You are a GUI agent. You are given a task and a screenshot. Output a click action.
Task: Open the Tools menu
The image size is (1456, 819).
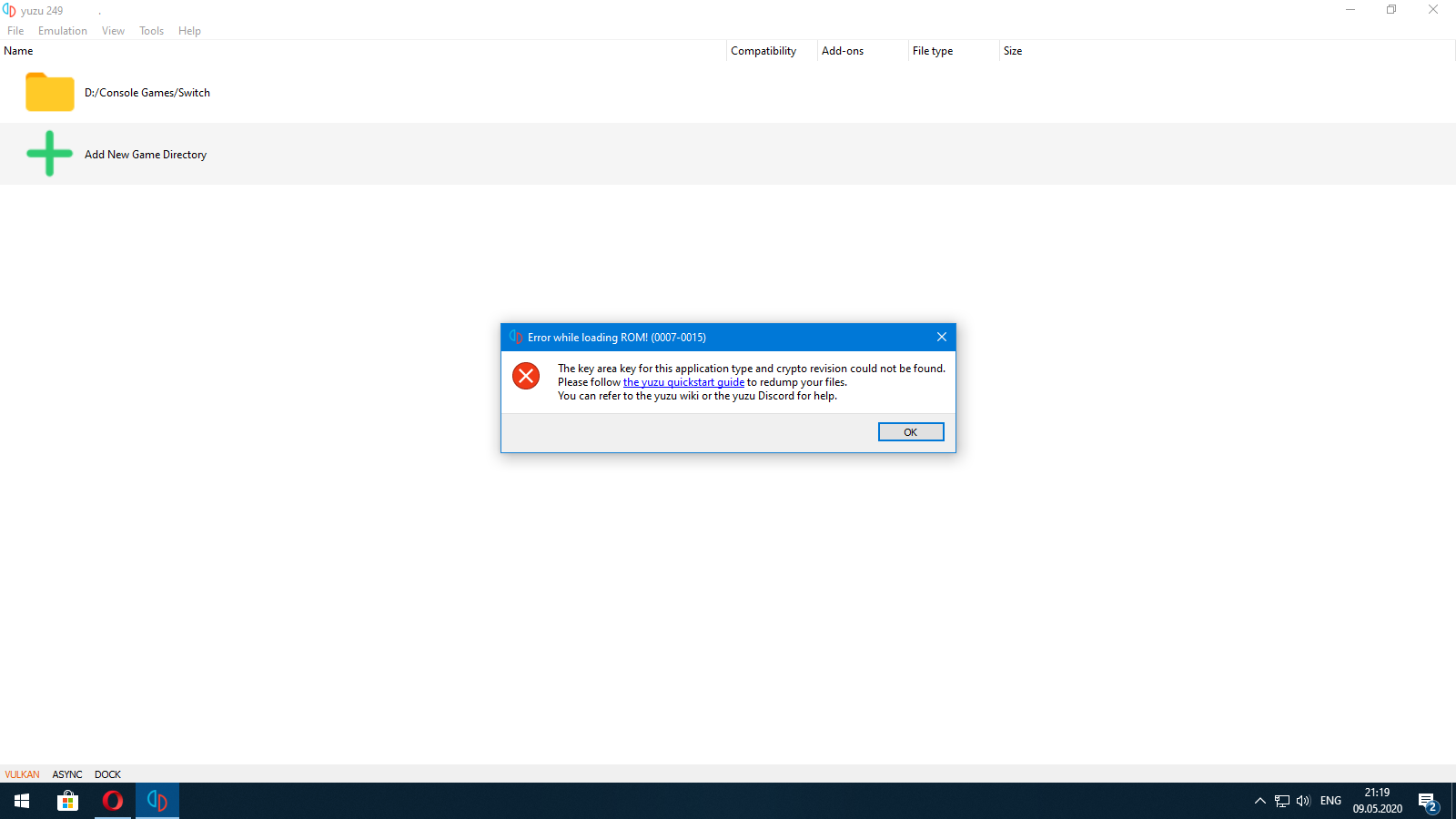[x=151, y=30]
